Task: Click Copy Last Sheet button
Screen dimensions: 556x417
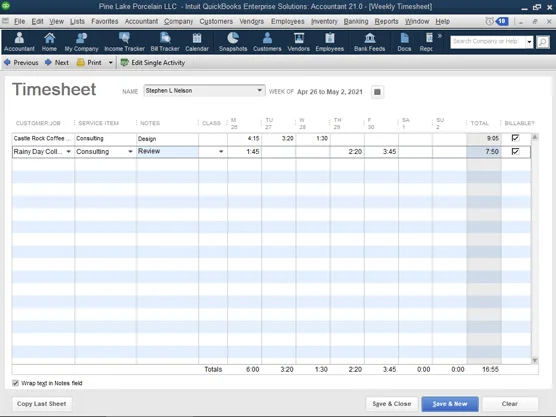Action: tap(42, 404)
